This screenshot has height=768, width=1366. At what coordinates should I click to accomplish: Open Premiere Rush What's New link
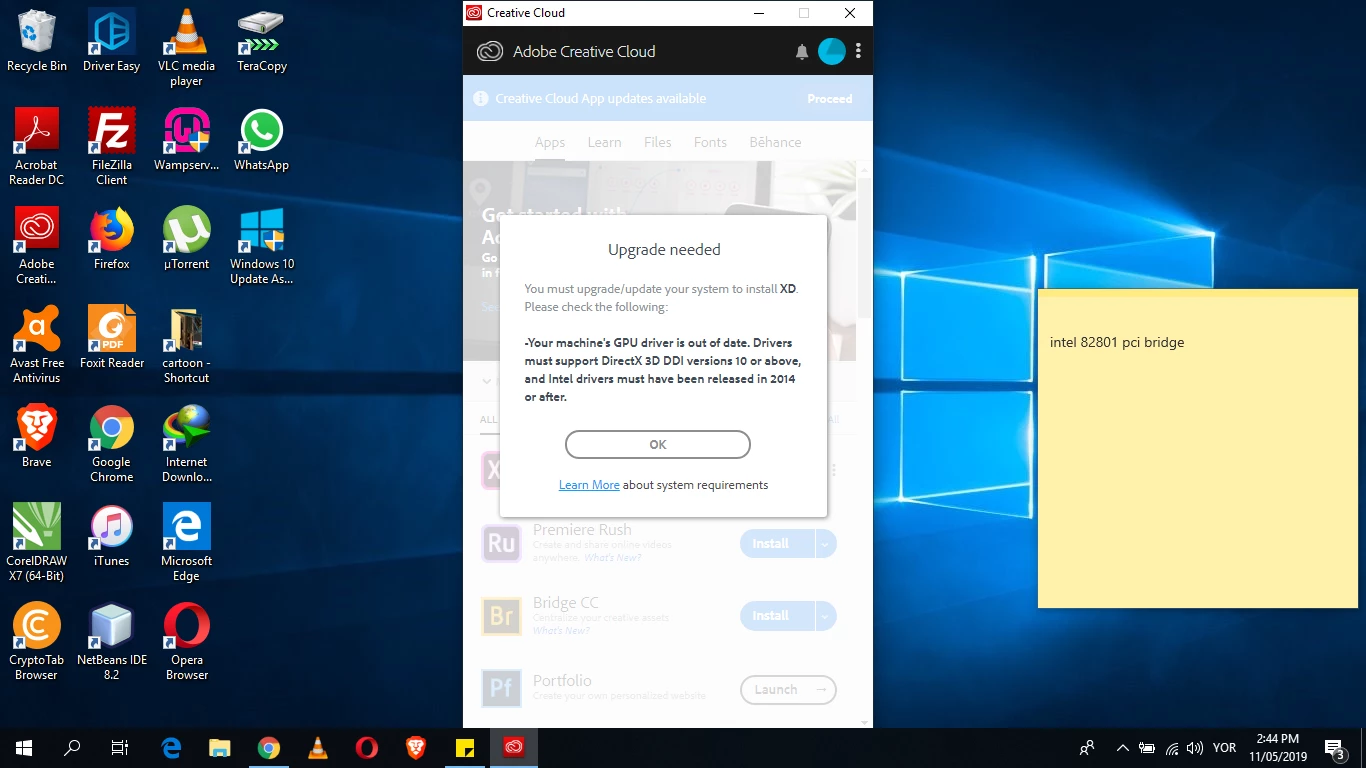pyautogui.click(x=612, y=558)
